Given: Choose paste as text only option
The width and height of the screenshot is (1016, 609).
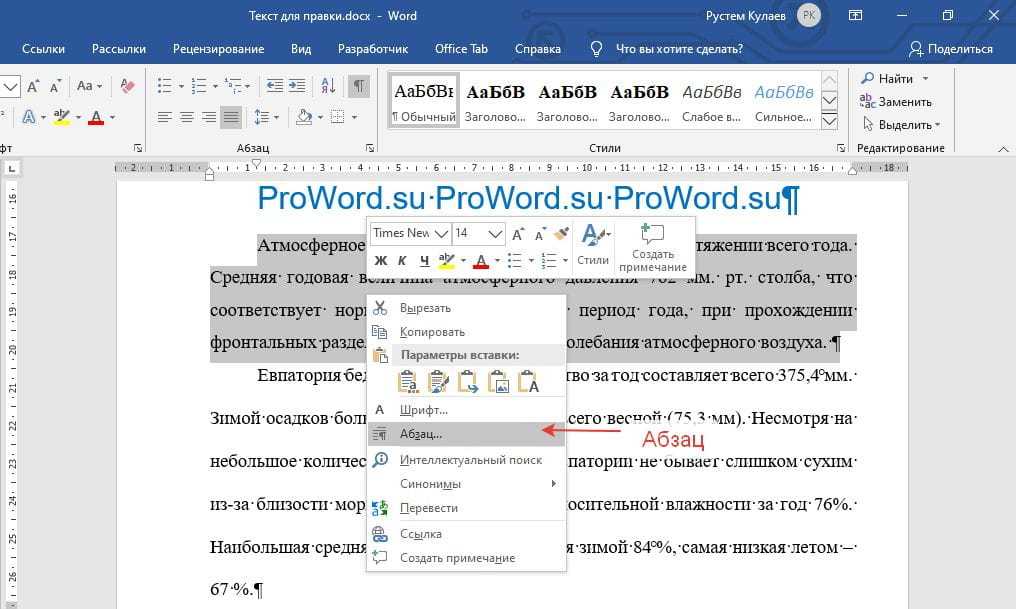Looking at the screenshot, I should pyautogui.click(x=528, y=381).
